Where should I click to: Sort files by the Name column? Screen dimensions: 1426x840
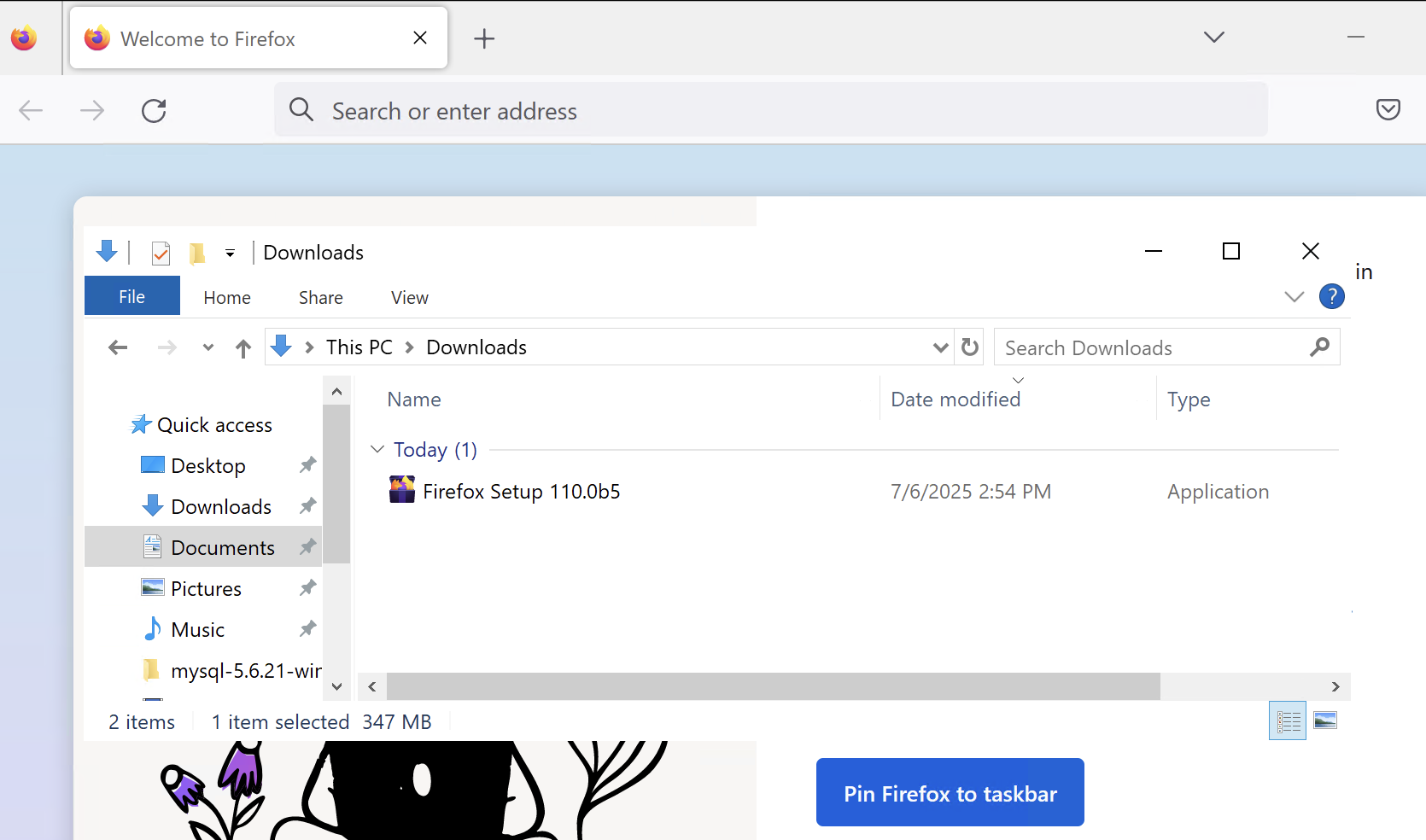pos(414,400)
